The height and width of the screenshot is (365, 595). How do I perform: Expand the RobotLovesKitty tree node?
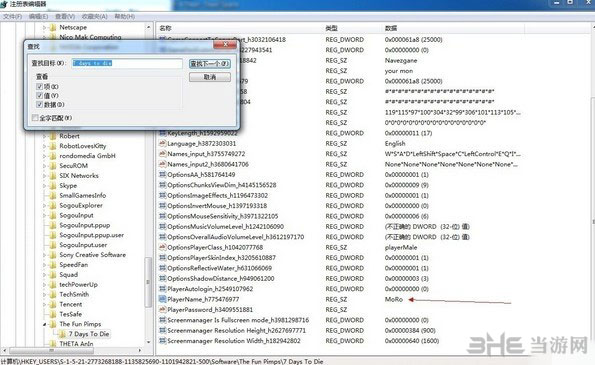(x=44, y=146)
